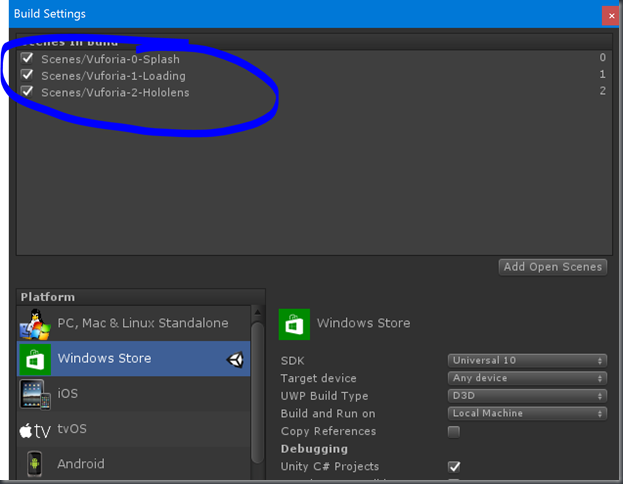
Task: Click the Unity C# Projects label
Action: [330, 467]
